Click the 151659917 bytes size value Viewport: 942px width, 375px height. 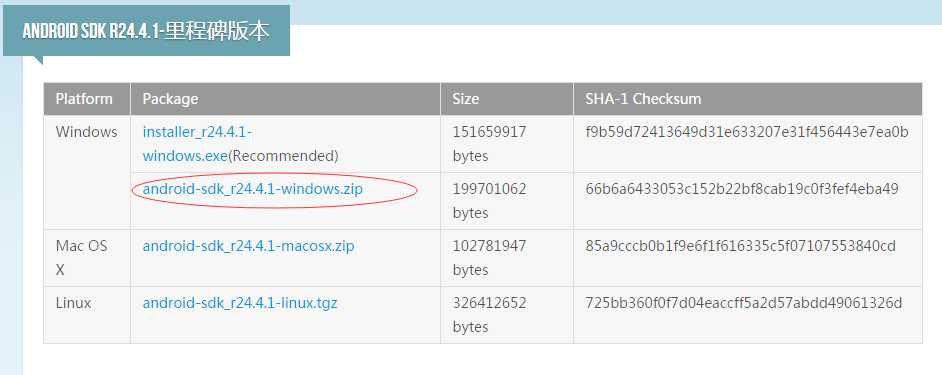(x=490, y=144)
